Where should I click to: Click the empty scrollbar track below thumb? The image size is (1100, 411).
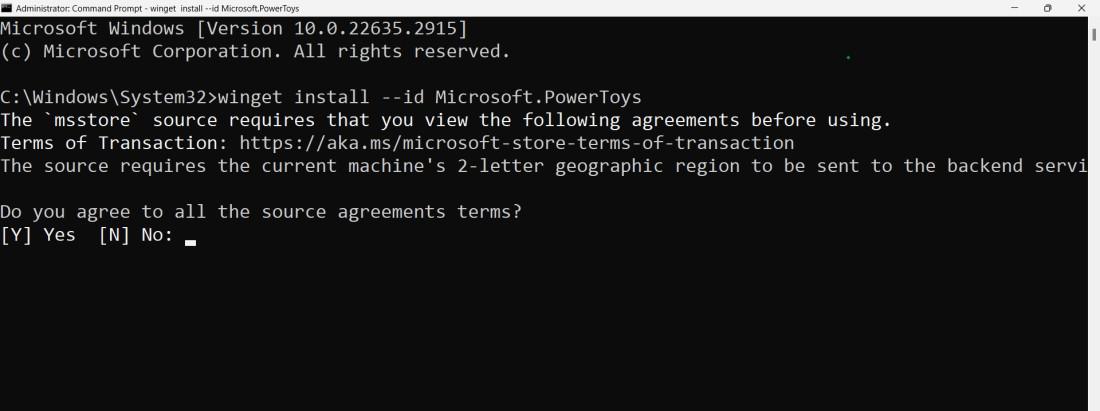coord(1094,224)
